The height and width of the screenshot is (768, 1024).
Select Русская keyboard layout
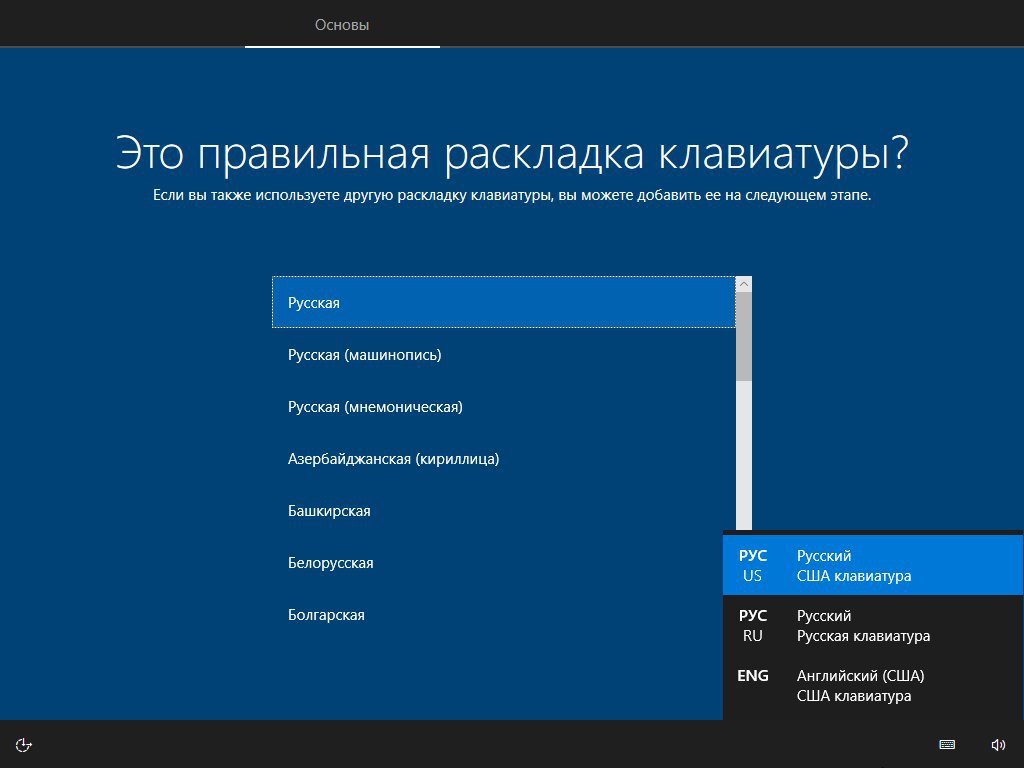(x=504, y=302)
